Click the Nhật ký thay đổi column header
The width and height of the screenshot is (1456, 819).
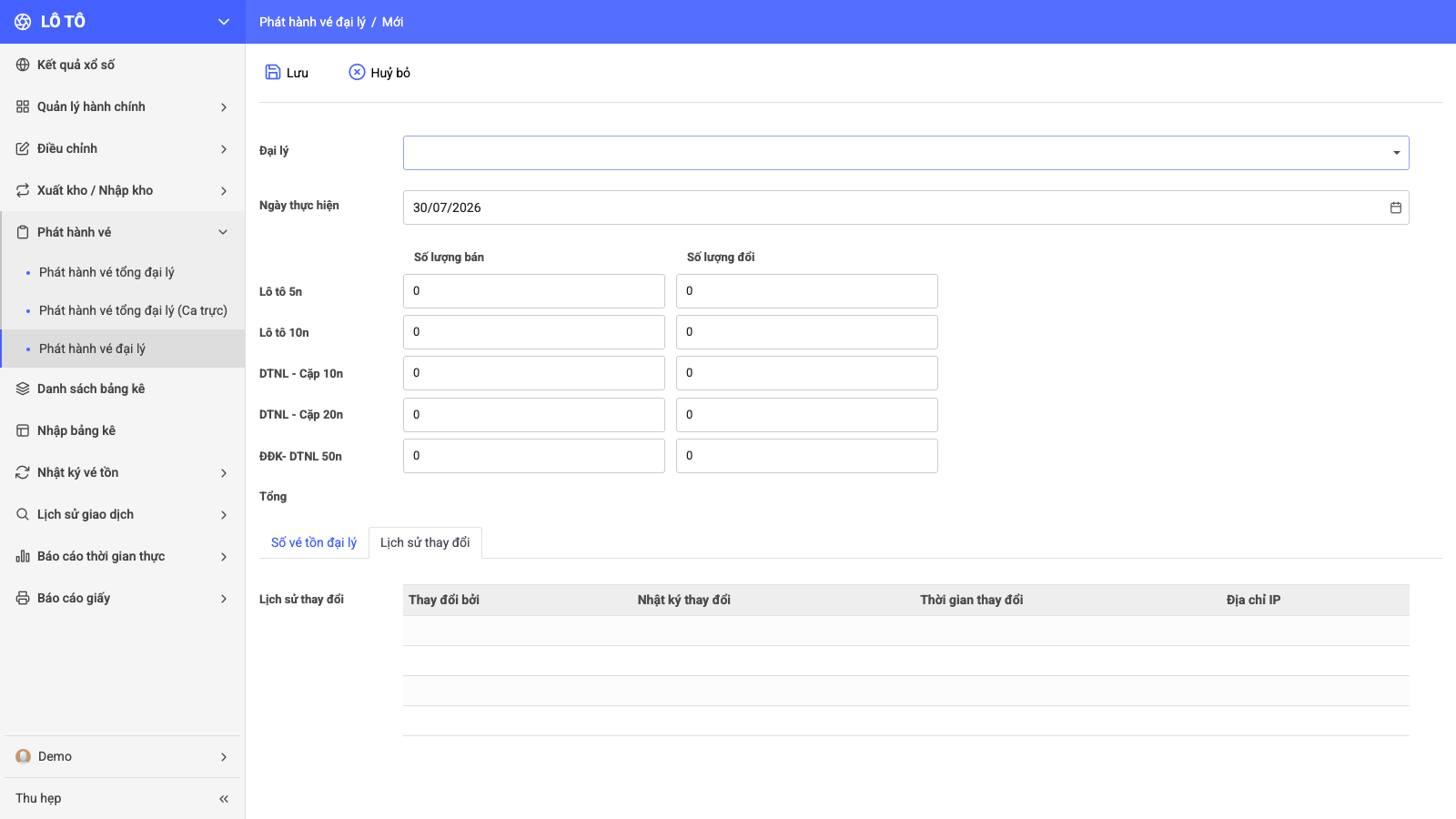[x=684, y=600]
